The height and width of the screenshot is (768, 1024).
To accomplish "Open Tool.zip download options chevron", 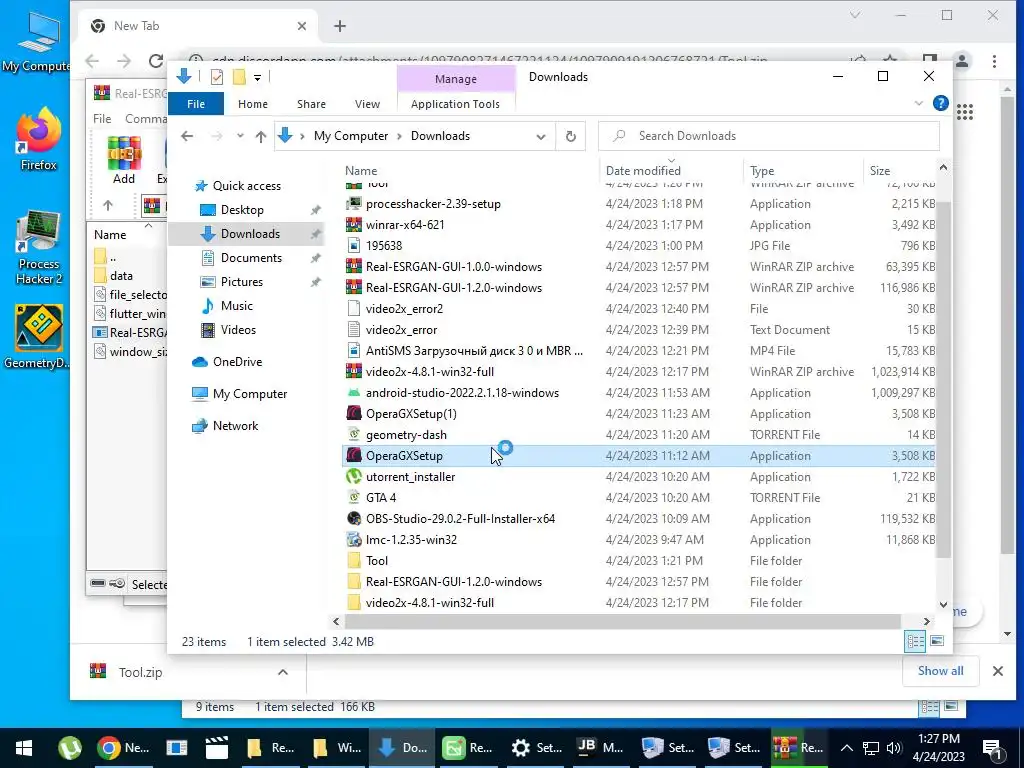I will point(283,671).
